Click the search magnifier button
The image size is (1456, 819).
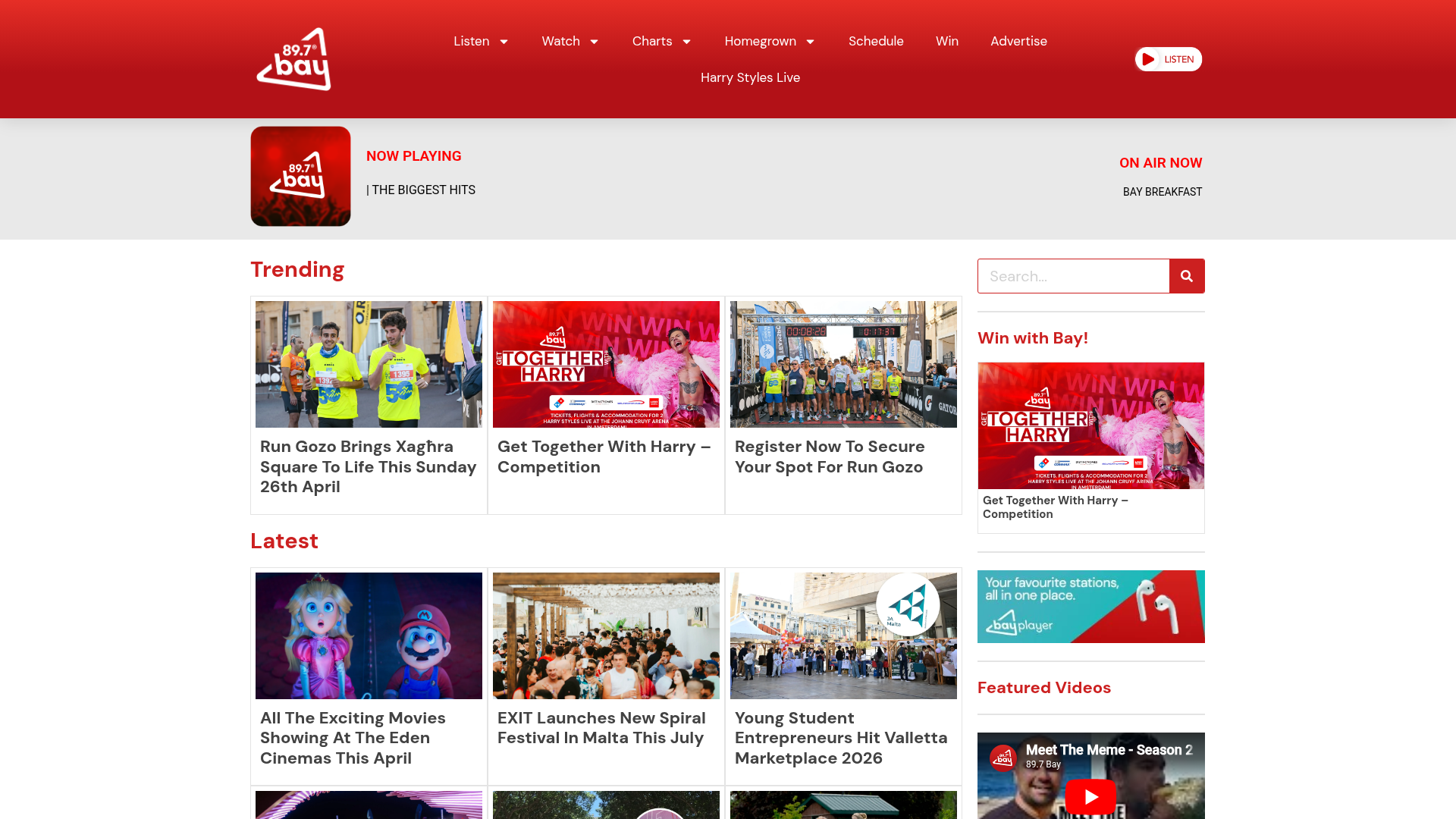(1187, 276)
